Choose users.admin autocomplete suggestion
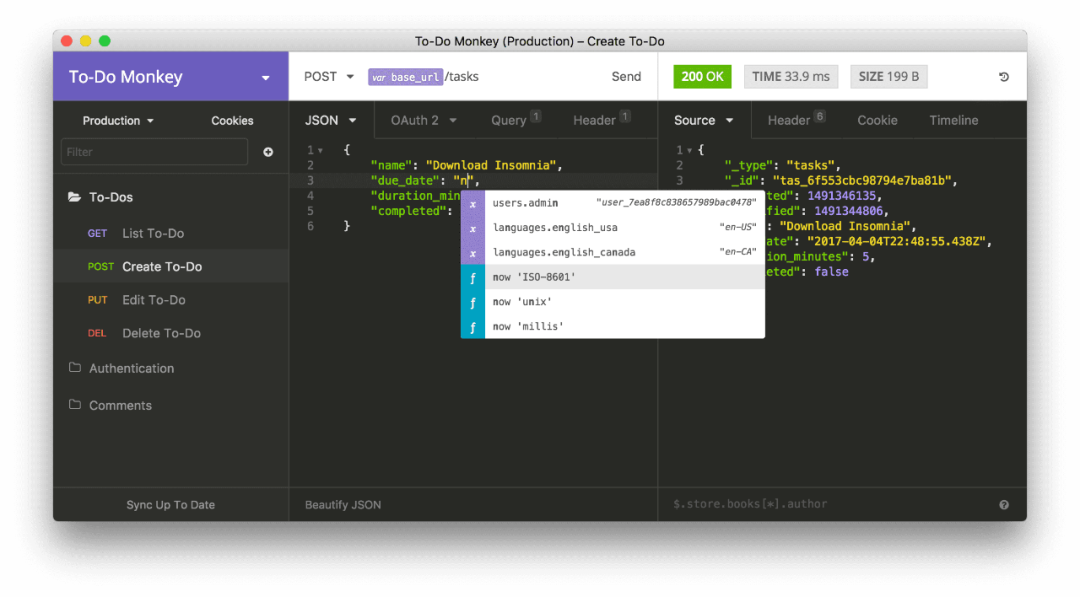 click(x=612, y=203)
